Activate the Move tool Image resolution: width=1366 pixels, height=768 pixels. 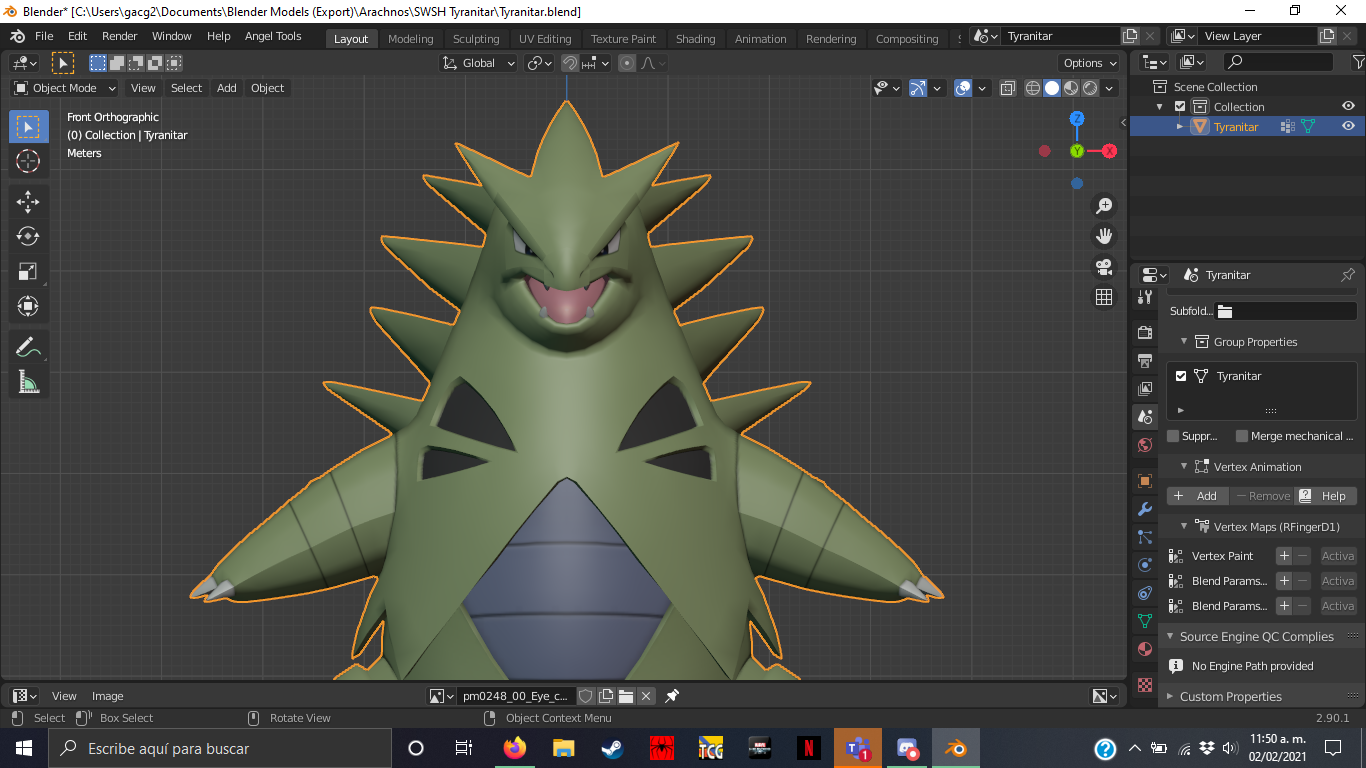tap(28, 202)
